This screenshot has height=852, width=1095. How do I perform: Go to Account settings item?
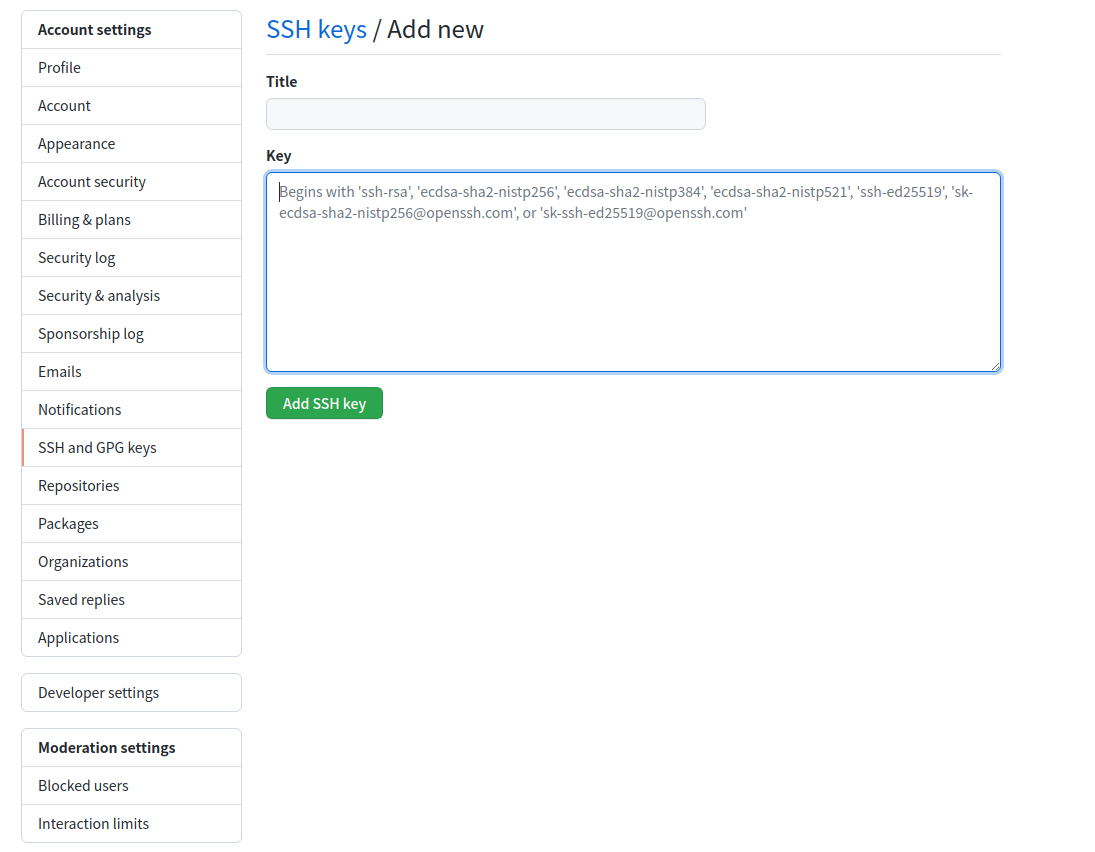[131, 105]
